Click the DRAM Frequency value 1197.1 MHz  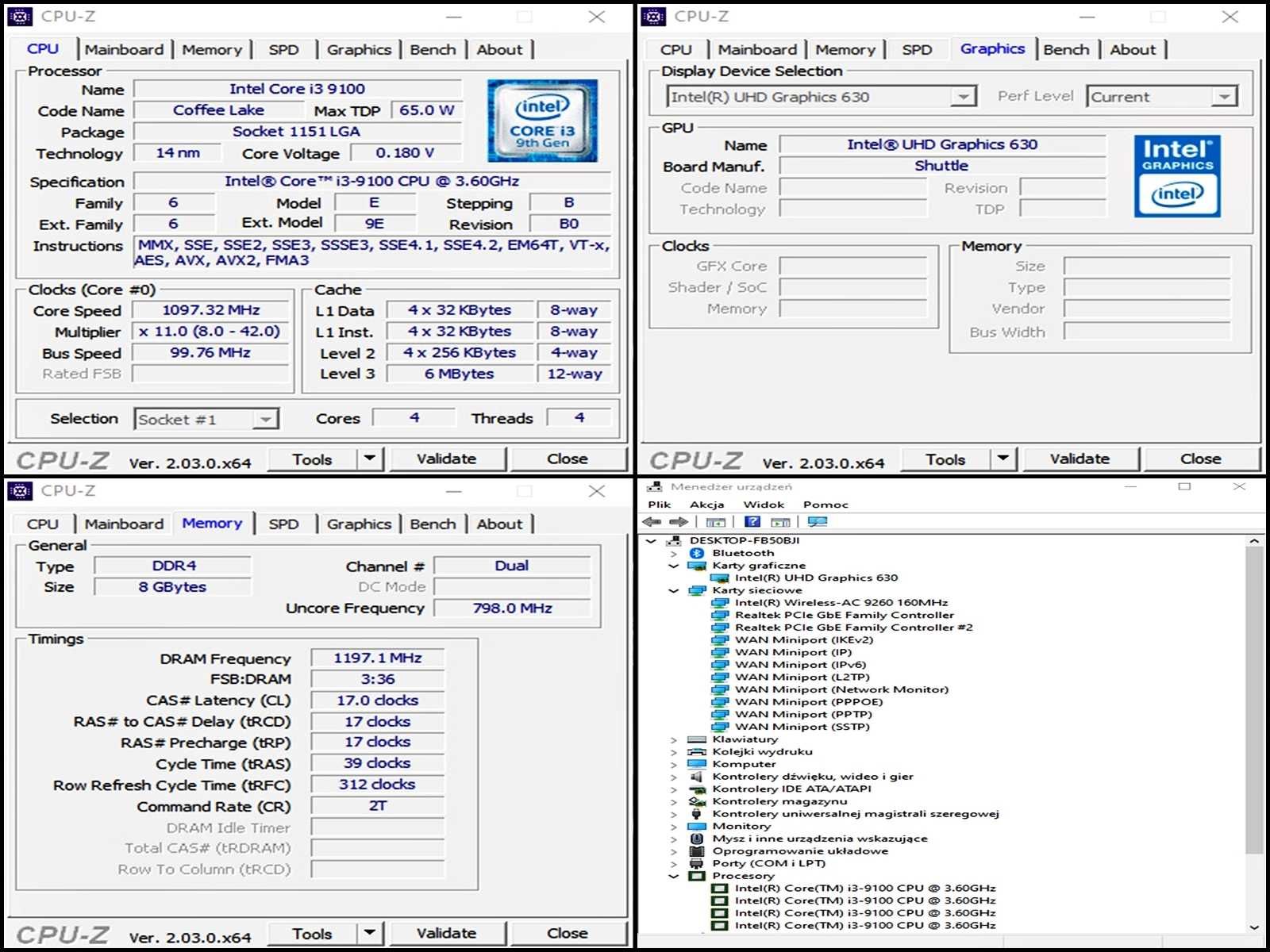(x=378, y=658)
